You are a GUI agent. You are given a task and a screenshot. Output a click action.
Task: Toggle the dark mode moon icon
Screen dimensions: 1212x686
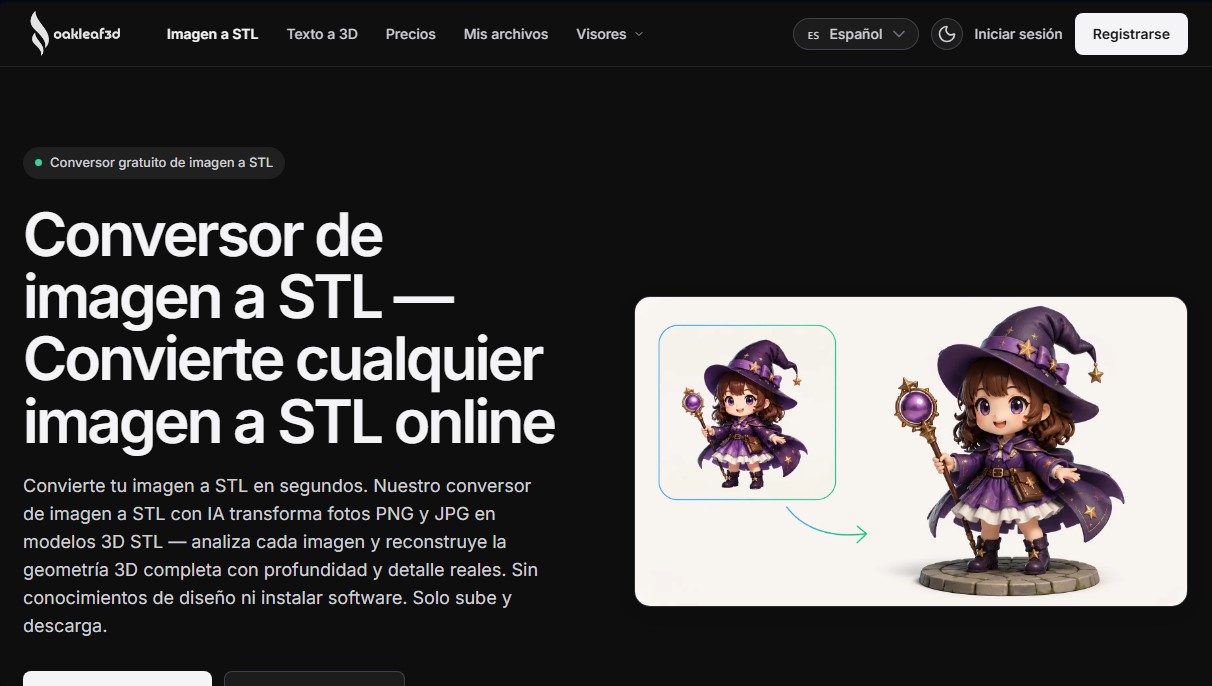946,34
